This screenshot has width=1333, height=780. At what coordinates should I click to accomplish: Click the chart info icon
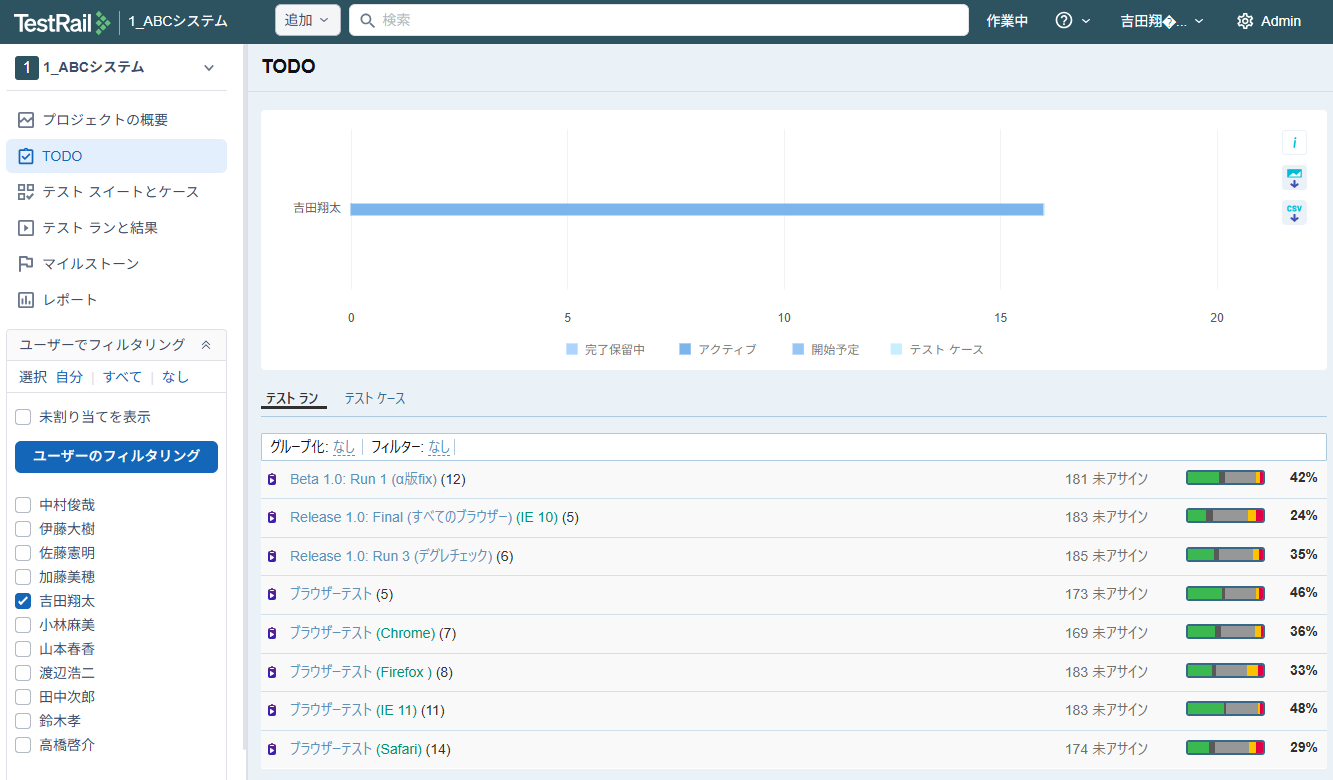tap(1294, 143)
